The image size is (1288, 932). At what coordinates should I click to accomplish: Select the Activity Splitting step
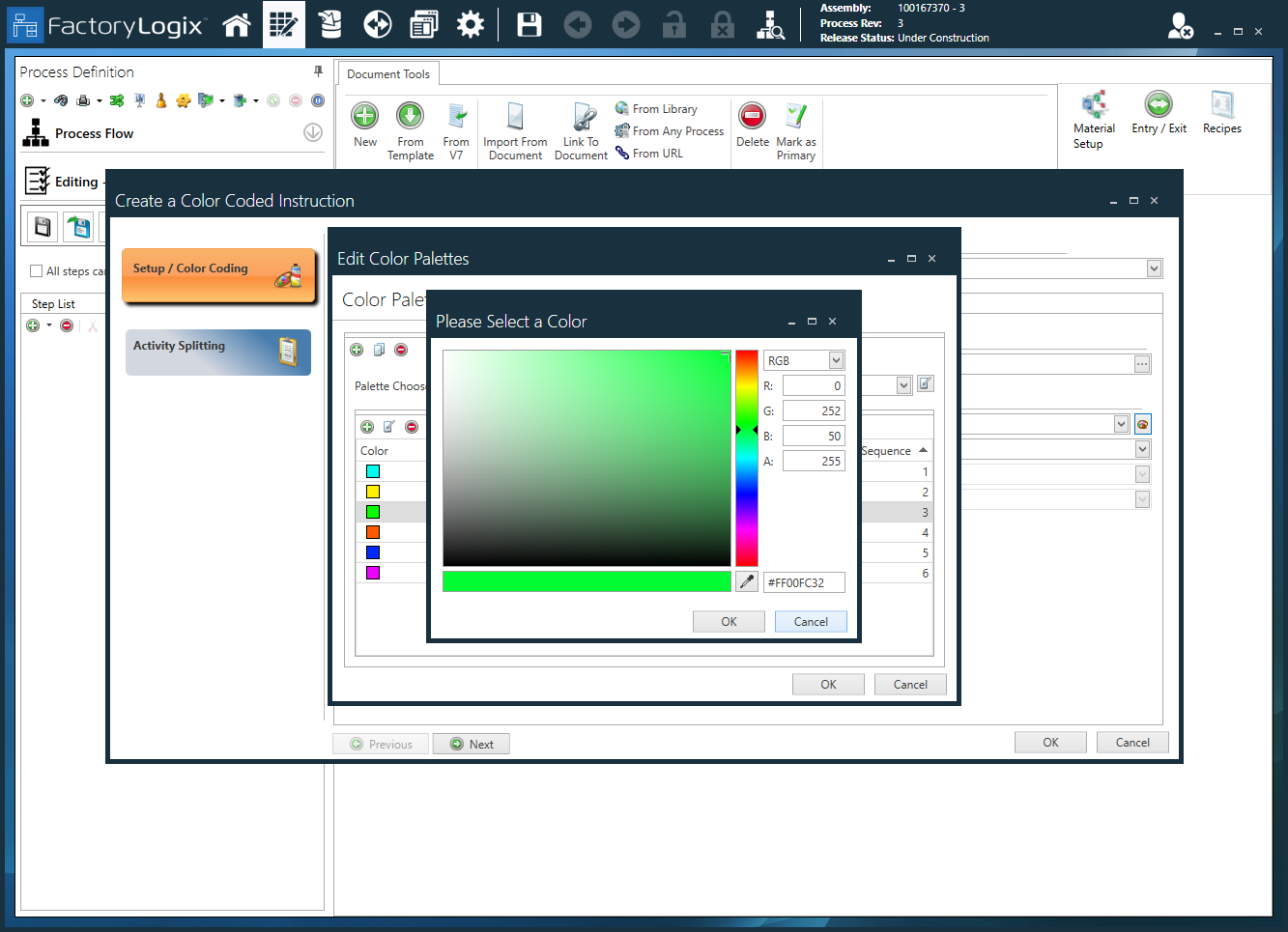point(217,352)
